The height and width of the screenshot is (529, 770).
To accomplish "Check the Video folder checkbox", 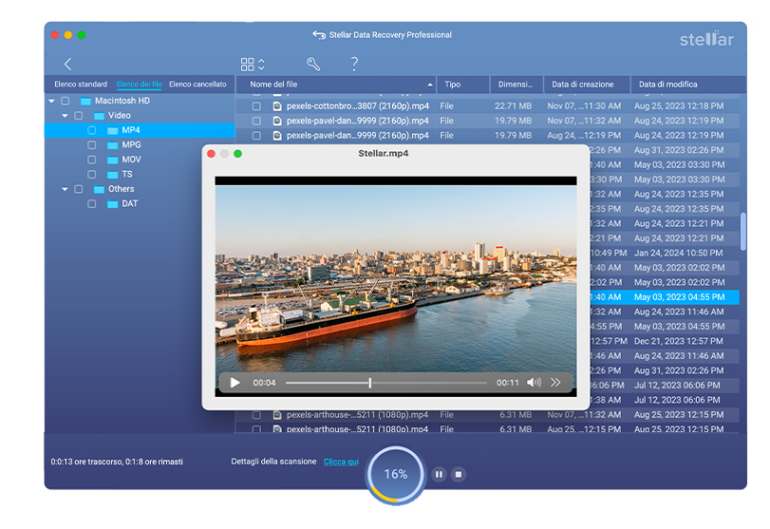I will point(78,115).
